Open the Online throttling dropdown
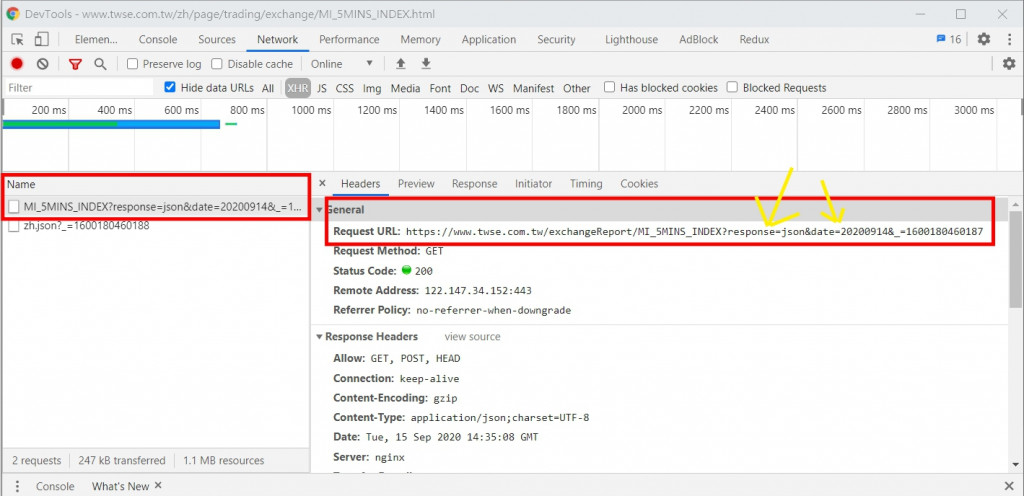The width and height of the screenshot is (1024, 496). pos(342,64)
